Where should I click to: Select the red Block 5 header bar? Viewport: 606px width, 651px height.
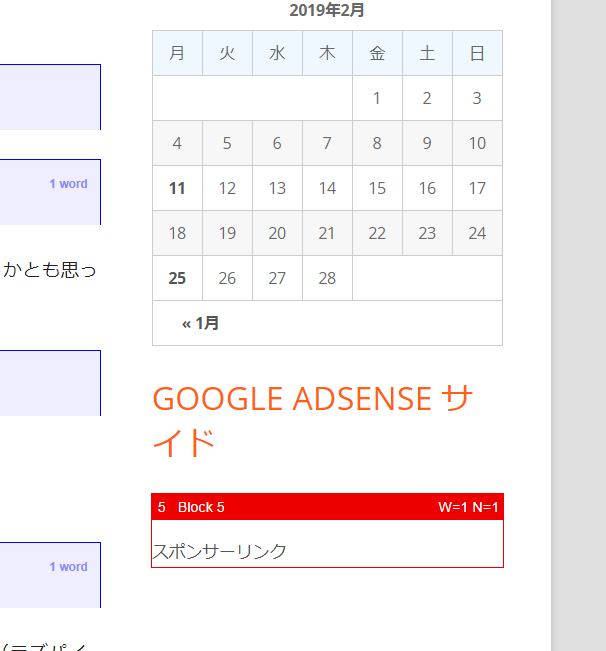(x=327, y=507)
